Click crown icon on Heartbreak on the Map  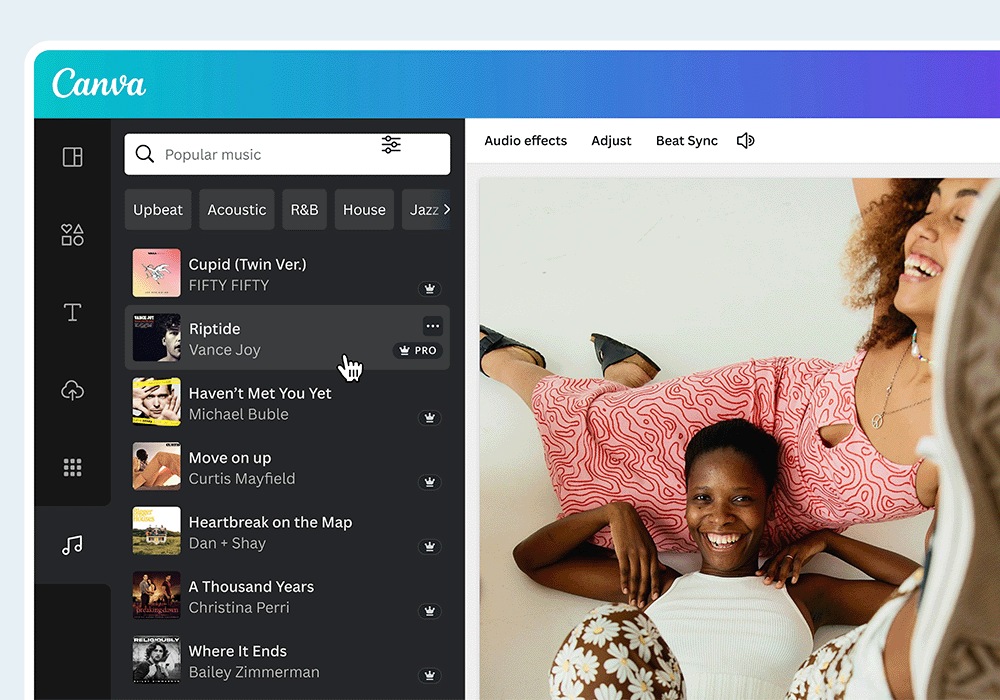430,546
